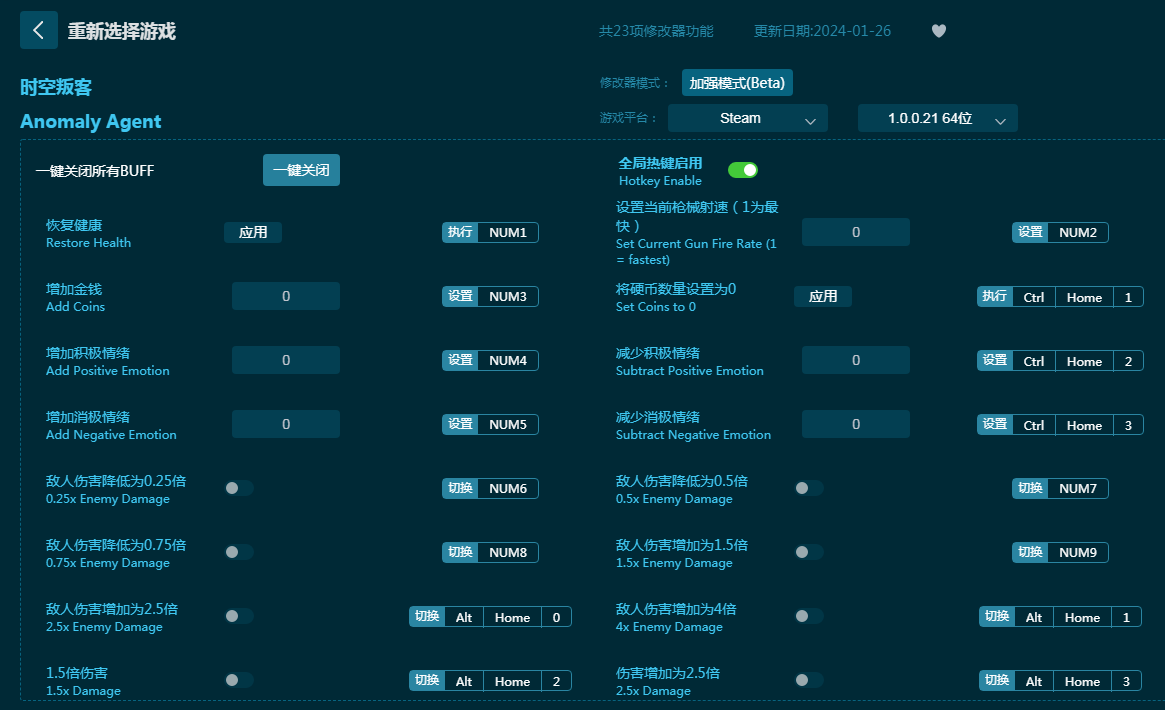Enable the 0.25x Enemy Damage toggle
Screen dimensions: 1165x710
click(x=238, y=488)
